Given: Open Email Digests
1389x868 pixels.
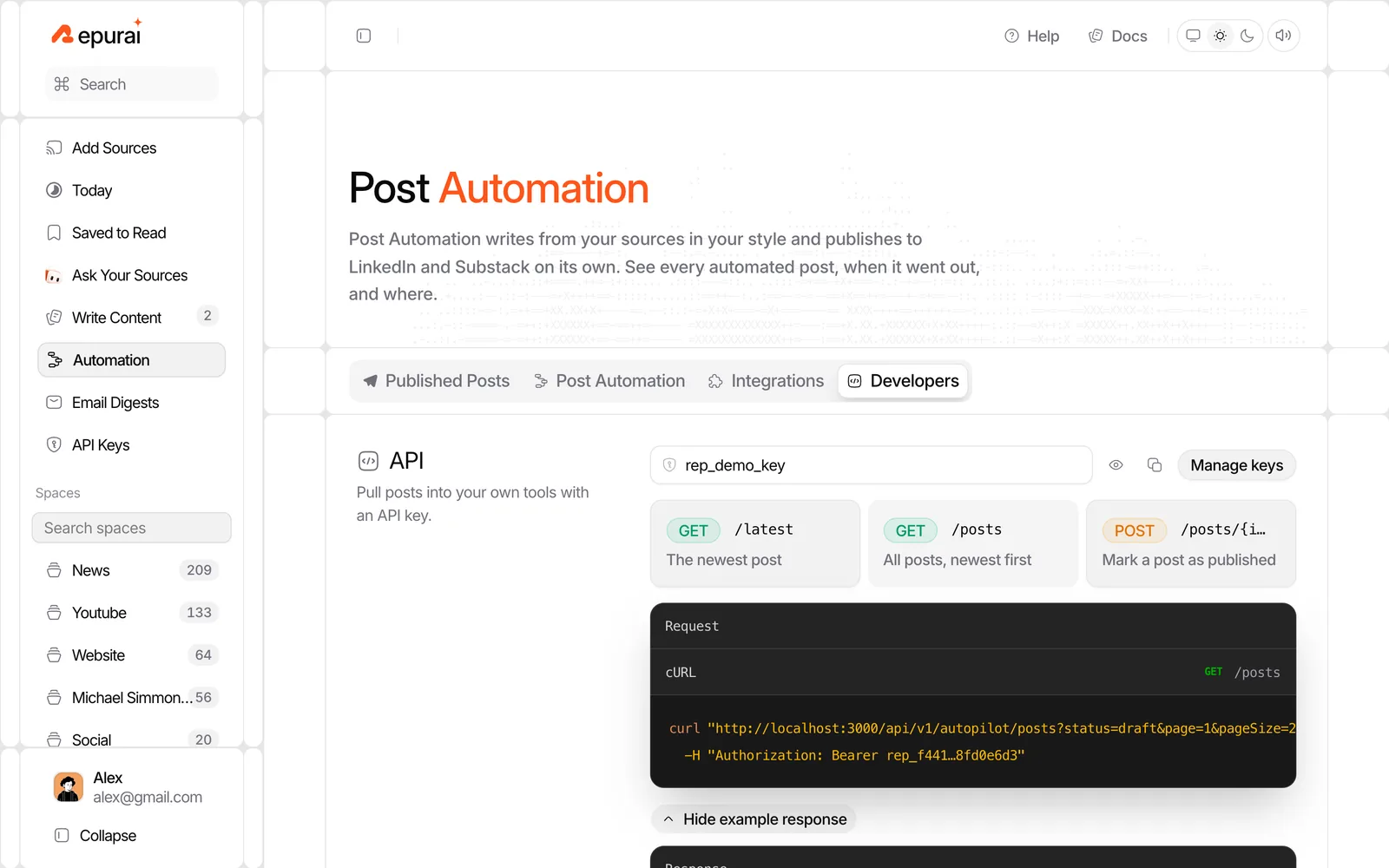Looking at the screenshot, I should pyautogui.click(x=132, y=403).
